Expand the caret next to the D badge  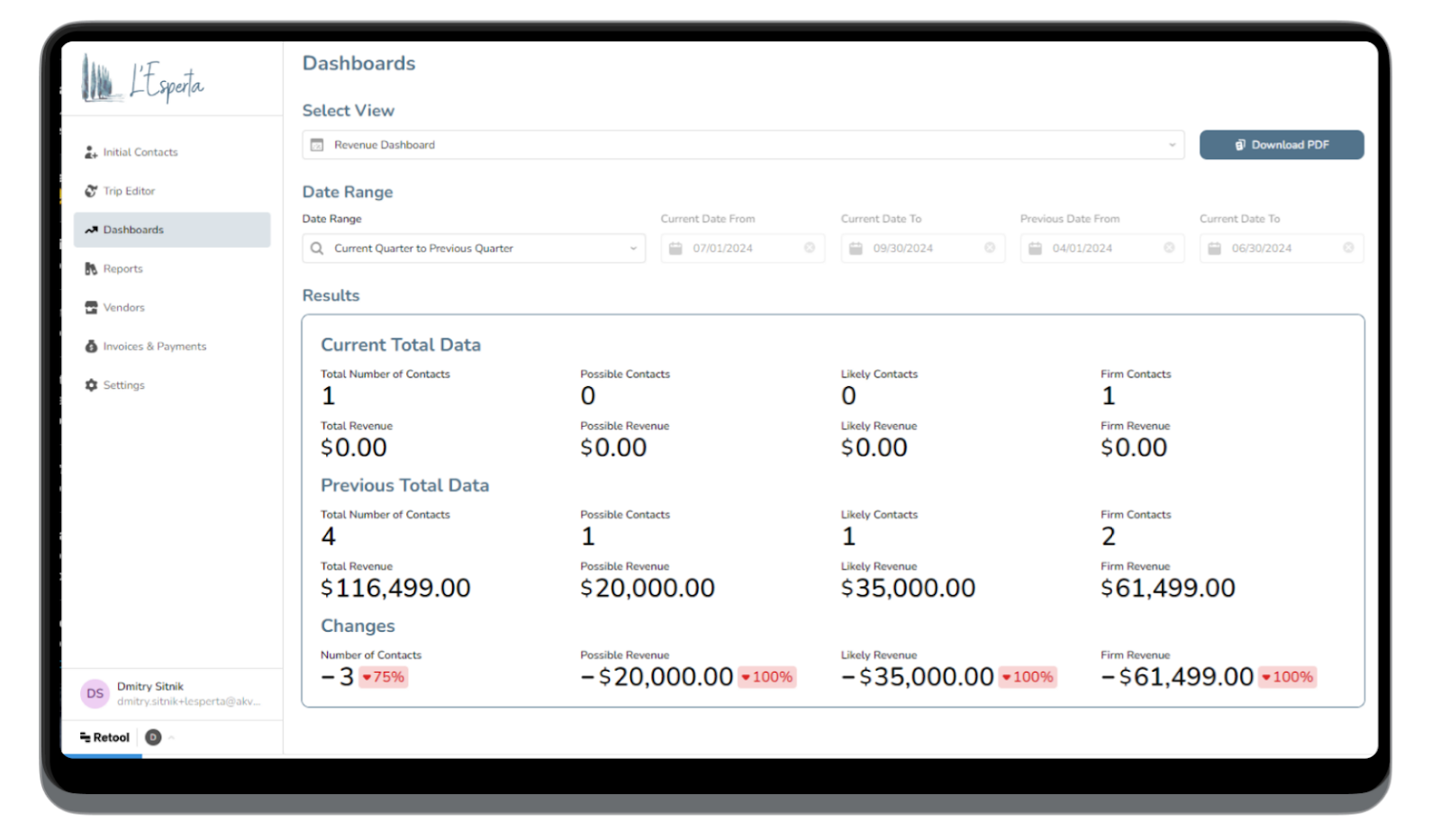(x=171, y=737)
